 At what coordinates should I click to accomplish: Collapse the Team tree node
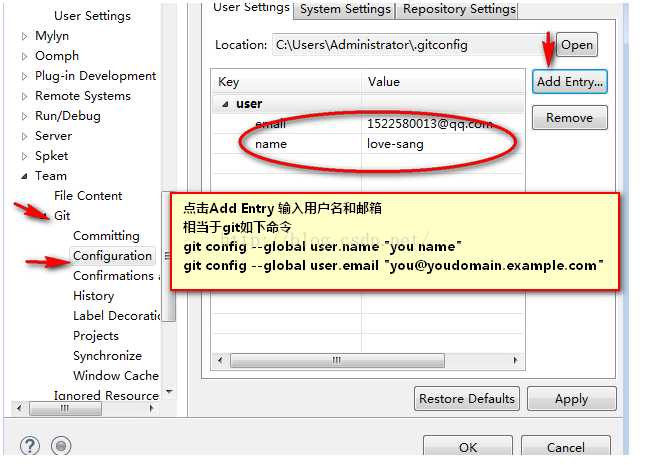[24, 176]
